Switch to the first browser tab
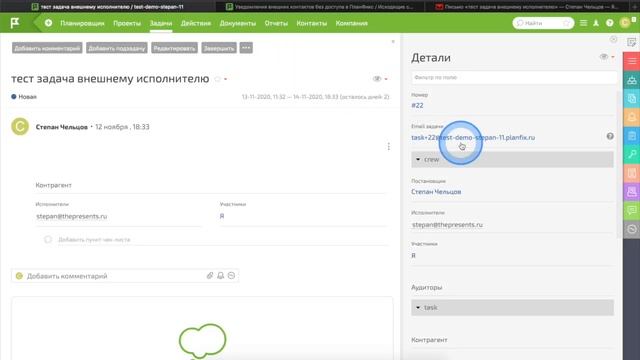Viewport: 640px width, 360px height. 108,7
